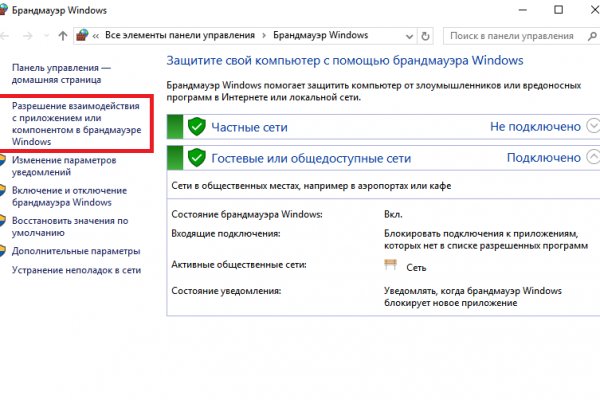Click the refresh button beside address bar

tap(423, 36)
